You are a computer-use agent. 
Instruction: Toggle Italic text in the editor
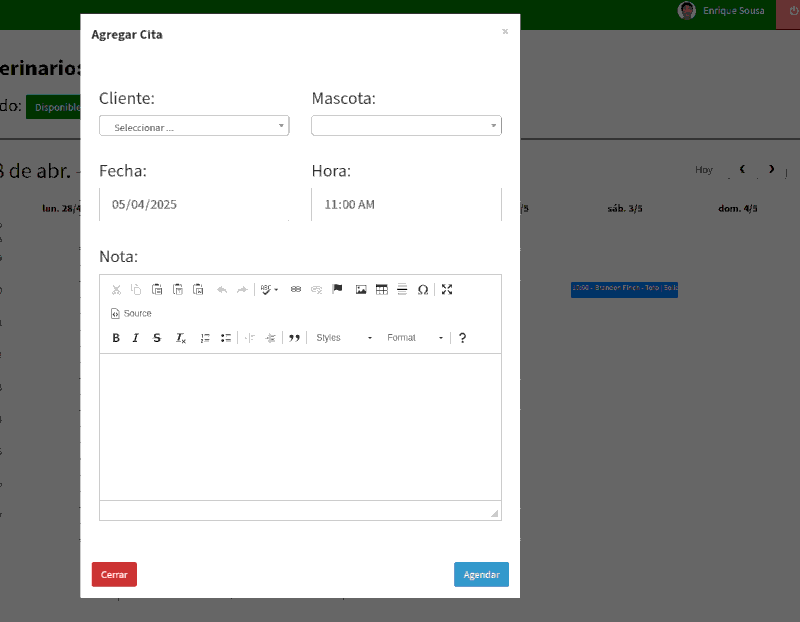[136, 338]
